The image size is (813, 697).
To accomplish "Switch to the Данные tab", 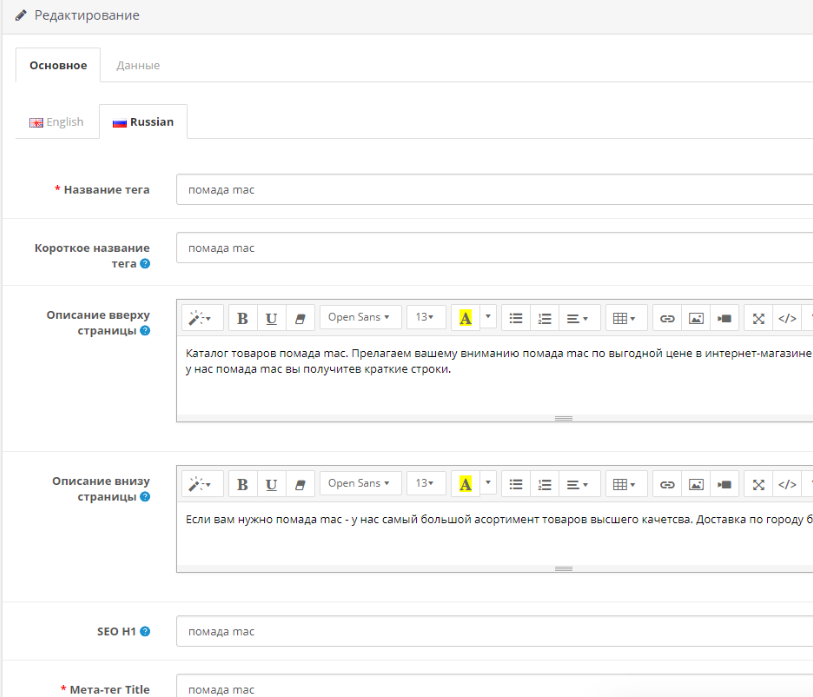I will coord(138,66).
